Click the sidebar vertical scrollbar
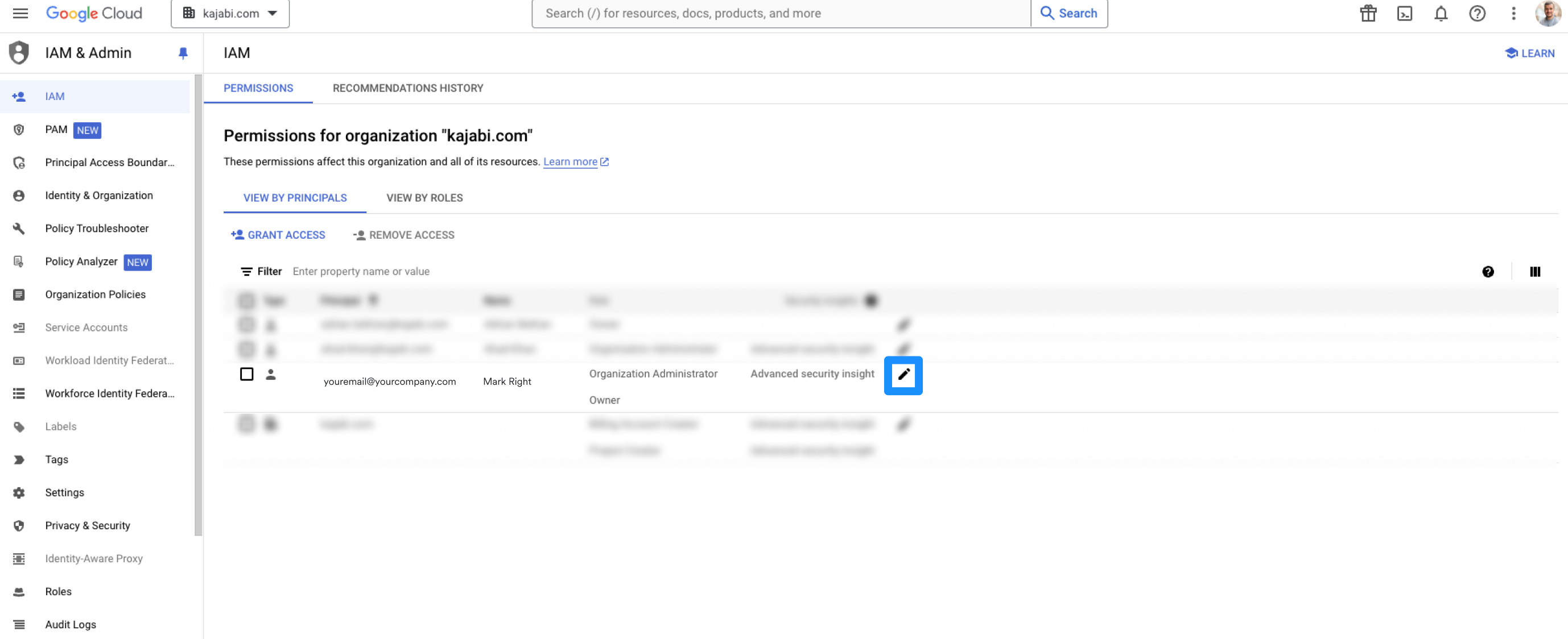The height and width of the screenshot is (639, 1568). [x=198, y=305]
